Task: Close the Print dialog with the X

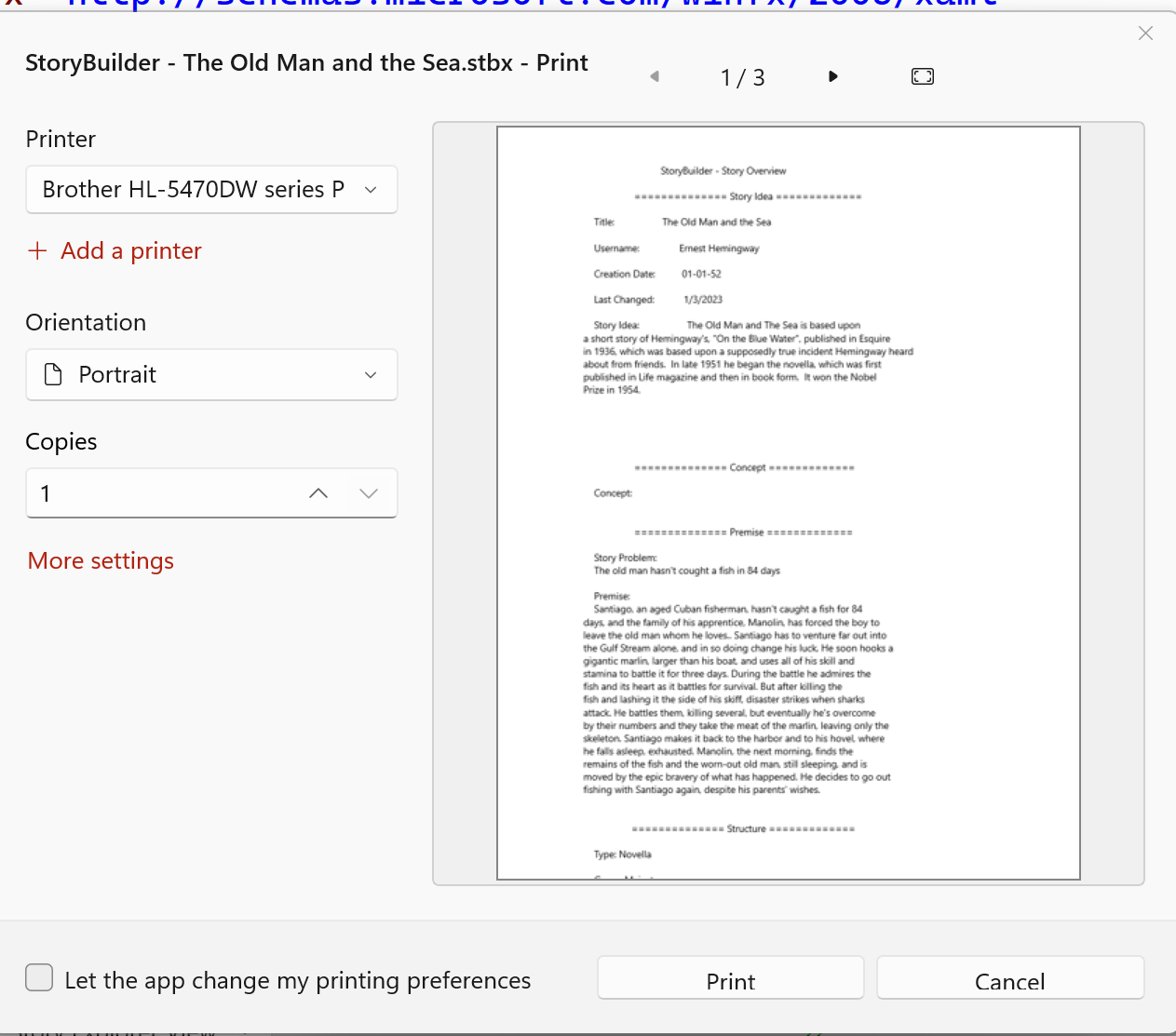Action: (1145, 34)
